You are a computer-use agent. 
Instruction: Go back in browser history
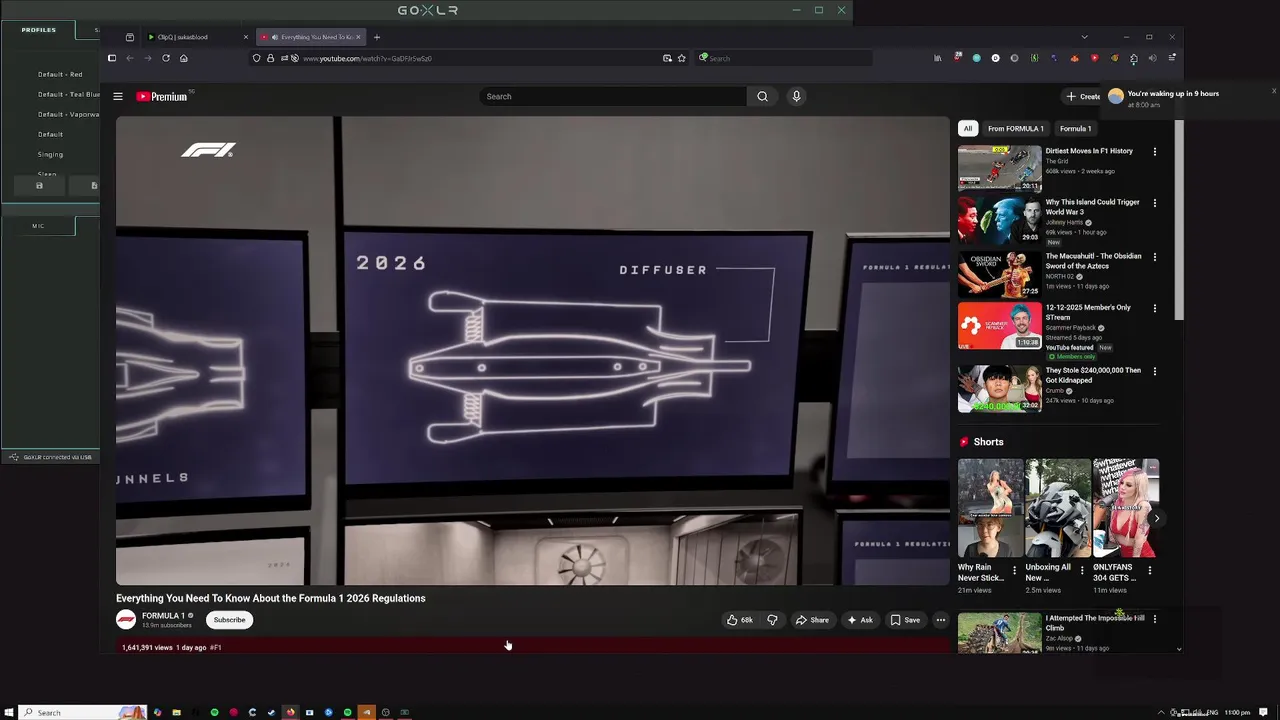(130, 58)
